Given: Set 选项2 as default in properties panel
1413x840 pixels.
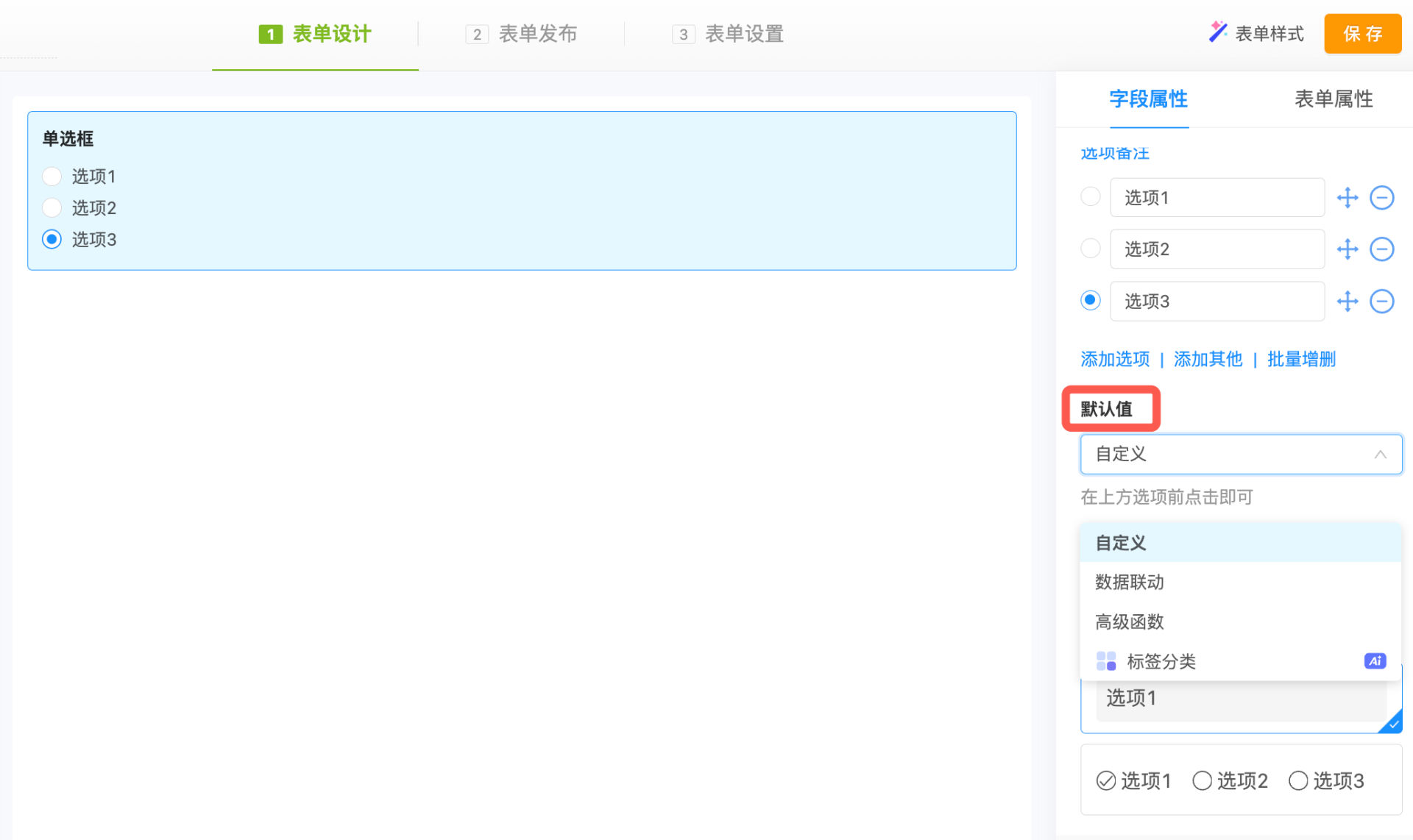Looking at the screenshot, I should (1090, 249).
